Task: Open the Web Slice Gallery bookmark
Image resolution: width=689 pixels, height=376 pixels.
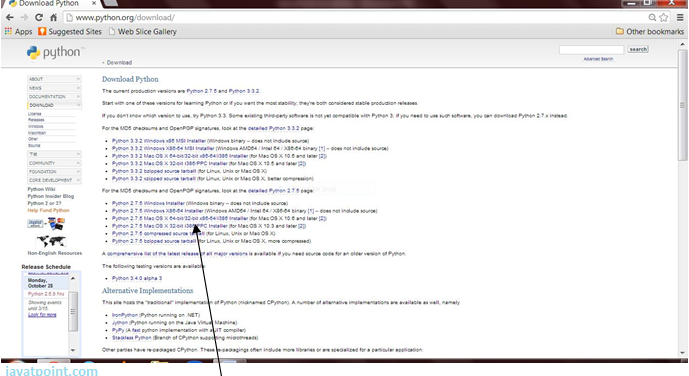Action: [142, 32]
